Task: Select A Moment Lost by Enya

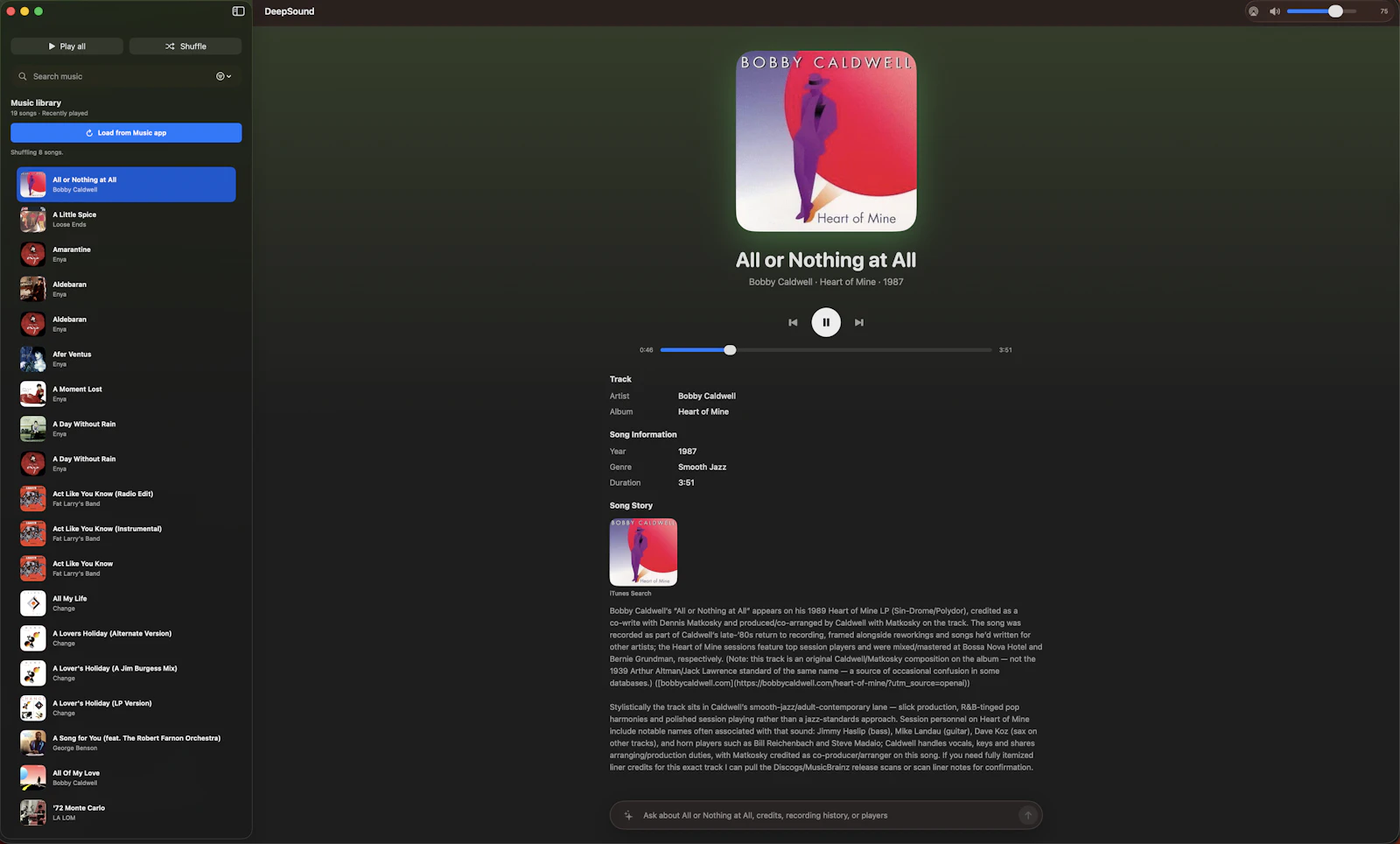Action: pyautogui.click(x=126, y=394)
